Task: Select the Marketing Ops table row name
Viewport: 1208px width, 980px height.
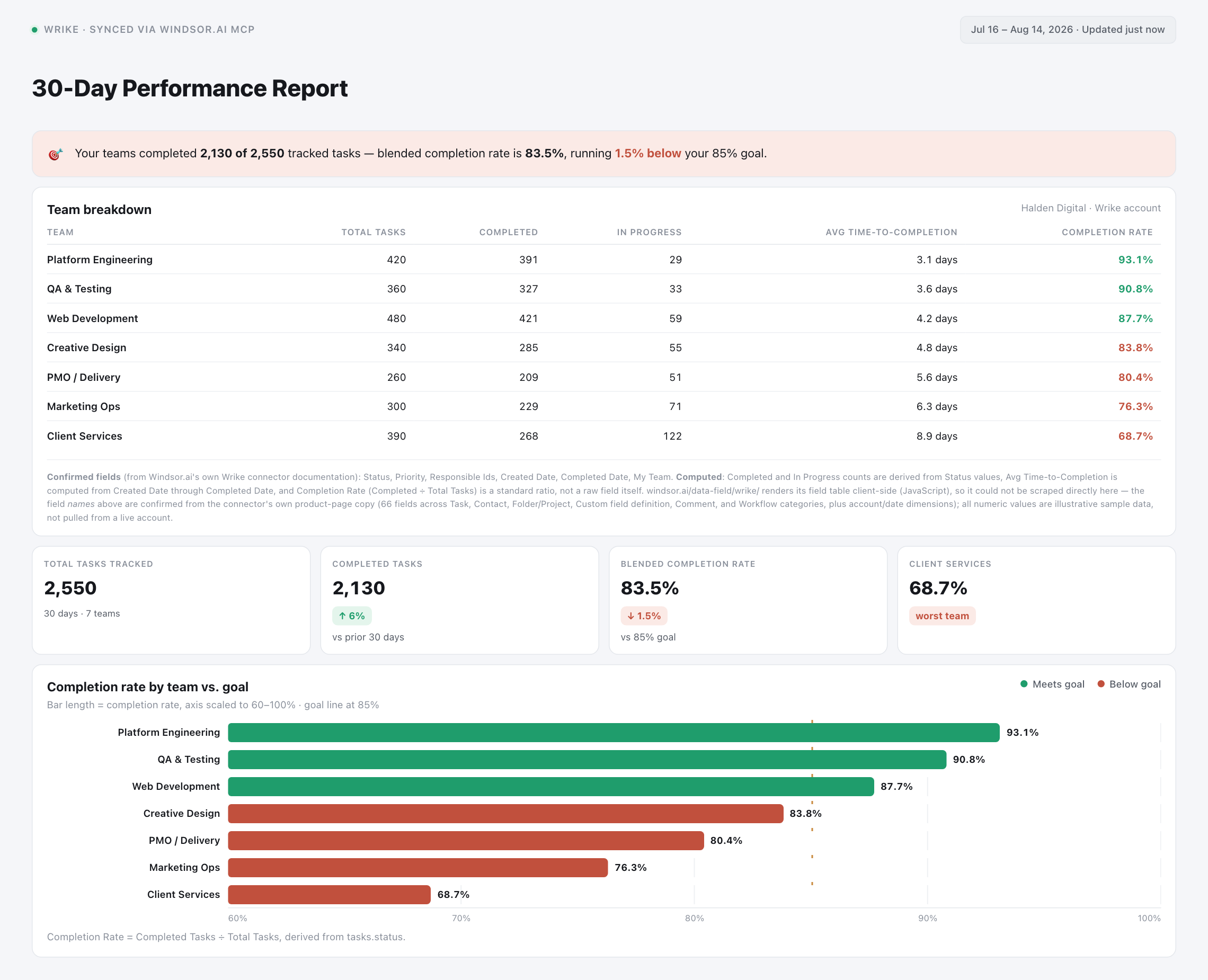Action: click(x=84, y=406)
